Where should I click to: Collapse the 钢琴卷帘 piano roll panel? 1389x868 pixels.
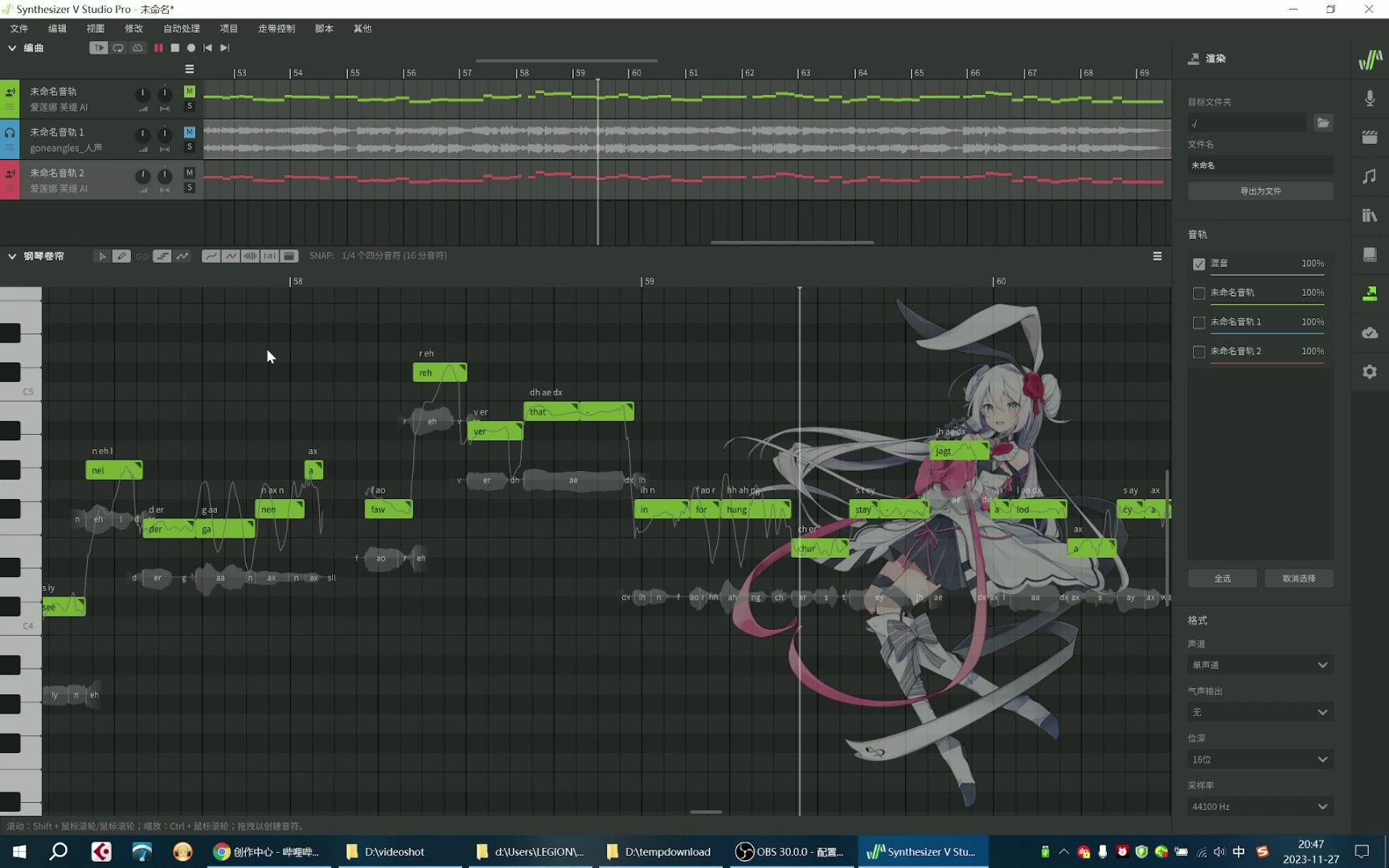12,256
